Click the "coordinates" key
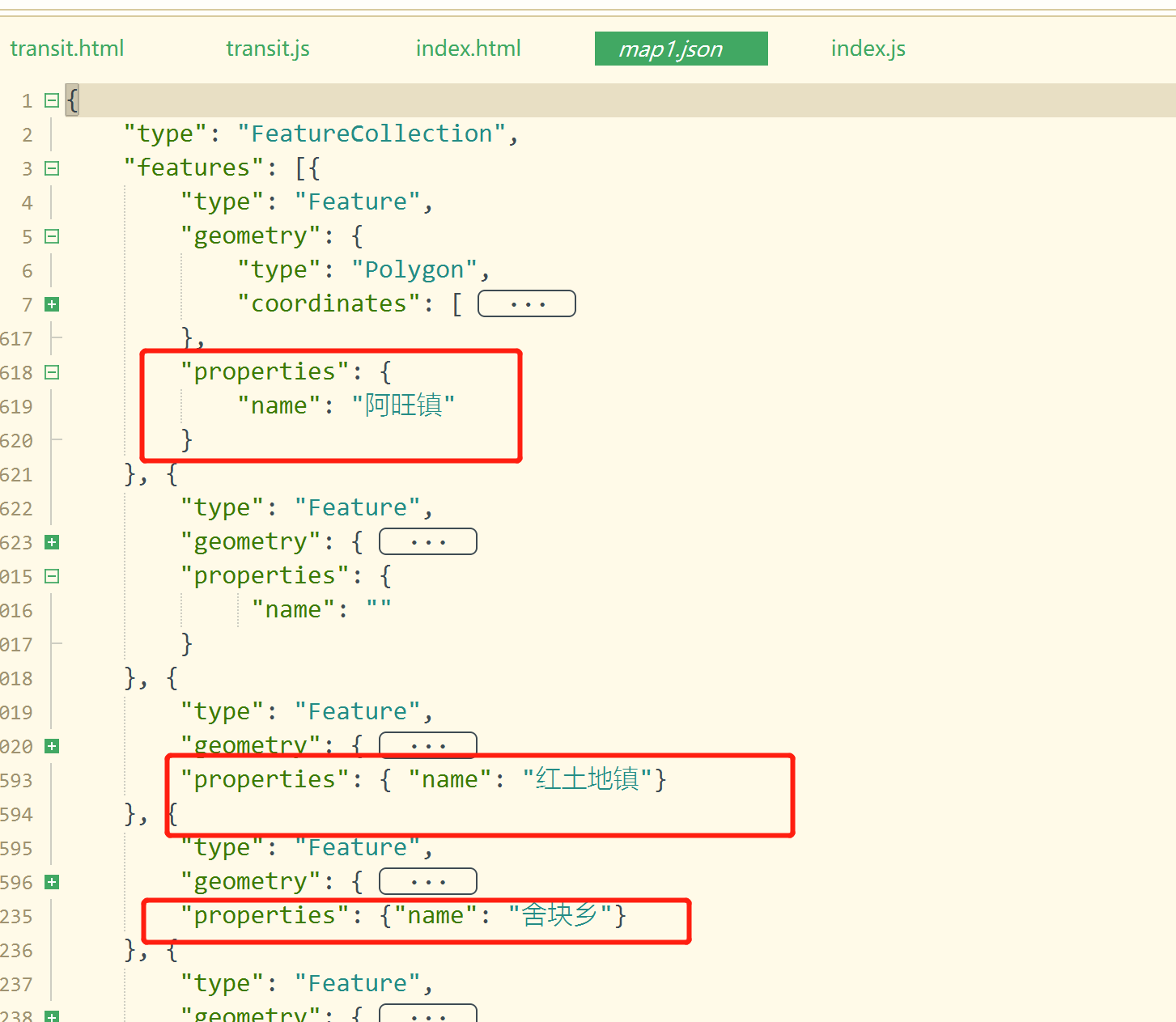 coord(329,303)
